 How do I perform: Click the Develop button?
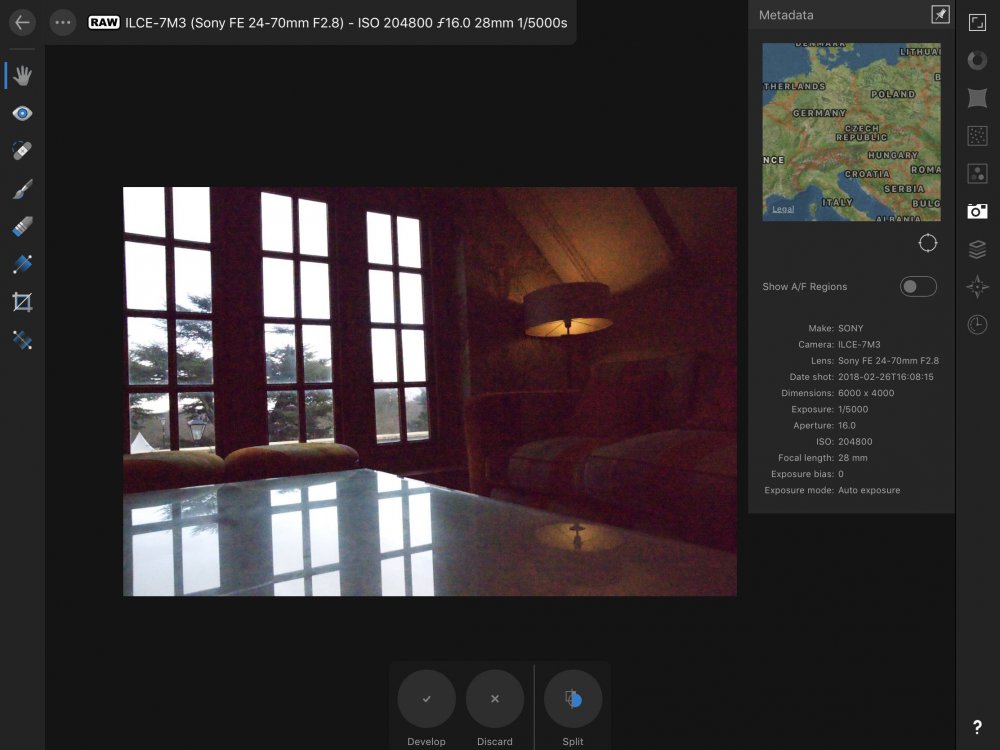[426, 699]
